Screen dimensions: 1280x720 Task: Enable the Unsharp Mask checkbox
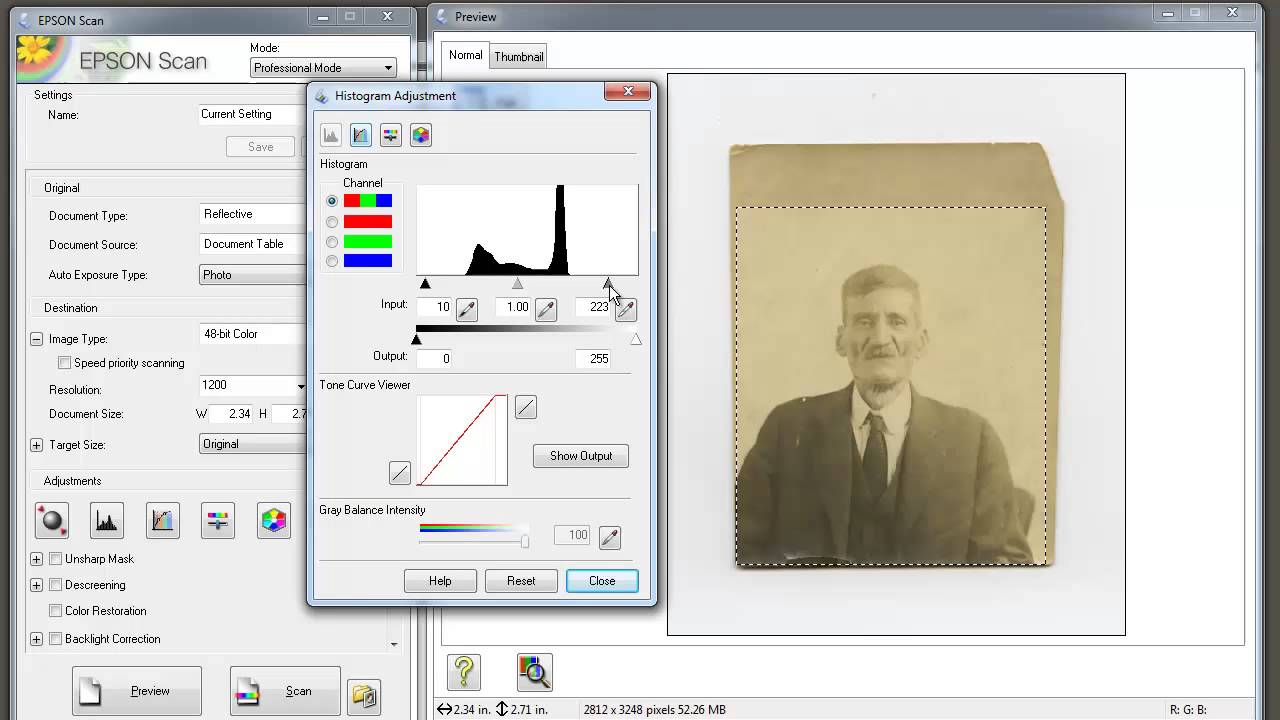[56, 559]
